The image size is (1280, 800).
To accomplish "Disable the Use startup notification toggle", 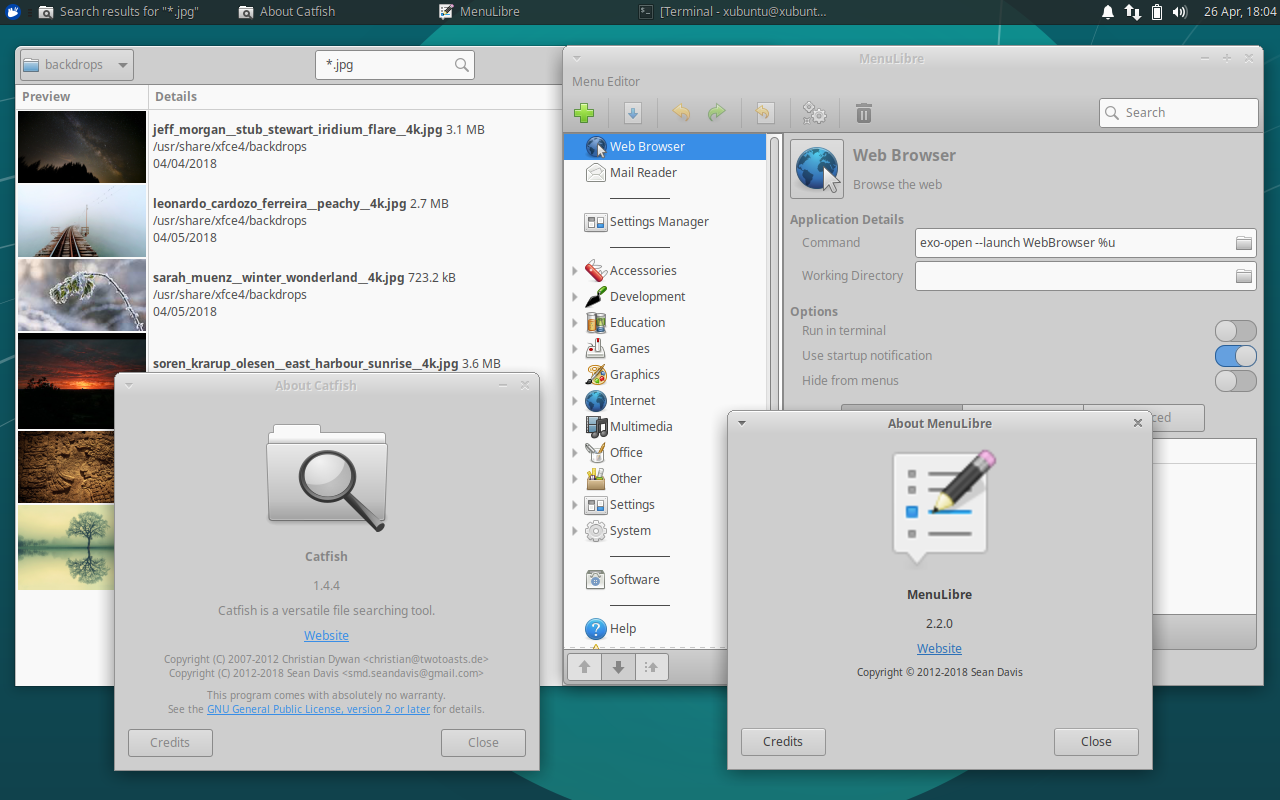I will [1235, 355].
